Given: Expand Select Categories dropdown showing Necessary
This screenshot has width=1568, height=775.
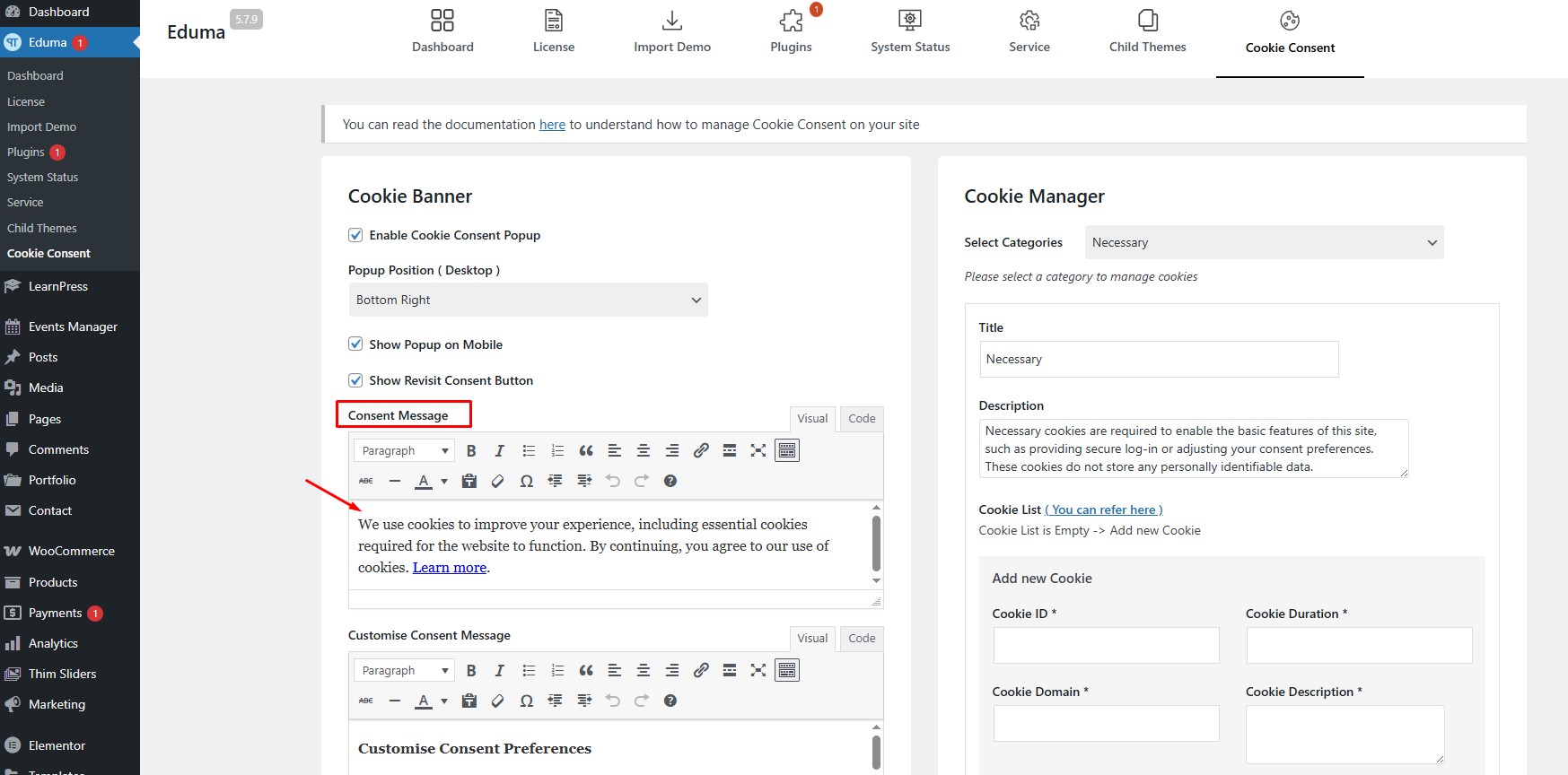Looking at the screenshot, I should coord(1264,242).
